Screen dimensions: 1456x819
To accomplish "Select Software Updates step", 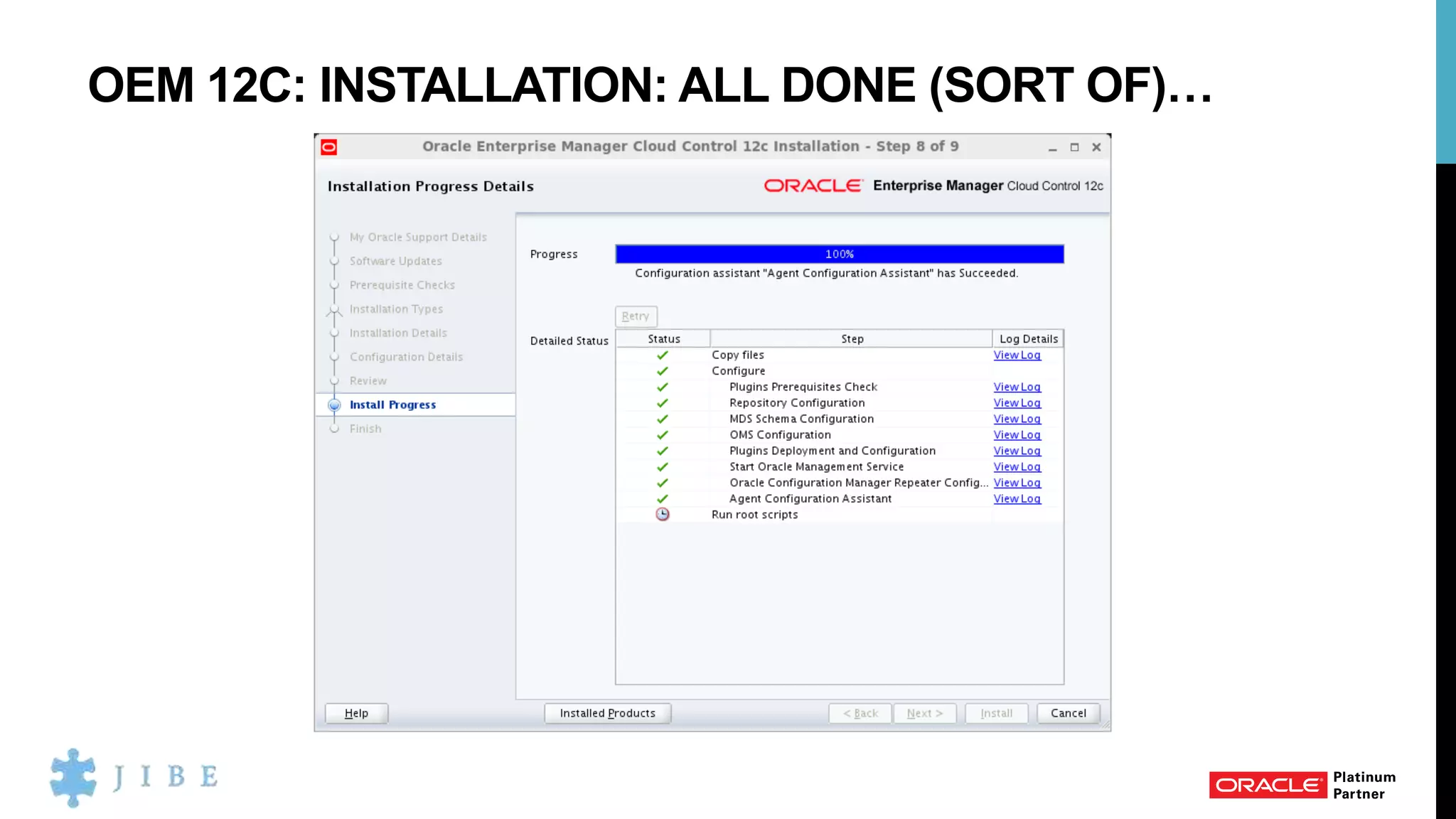I will 395,262.
